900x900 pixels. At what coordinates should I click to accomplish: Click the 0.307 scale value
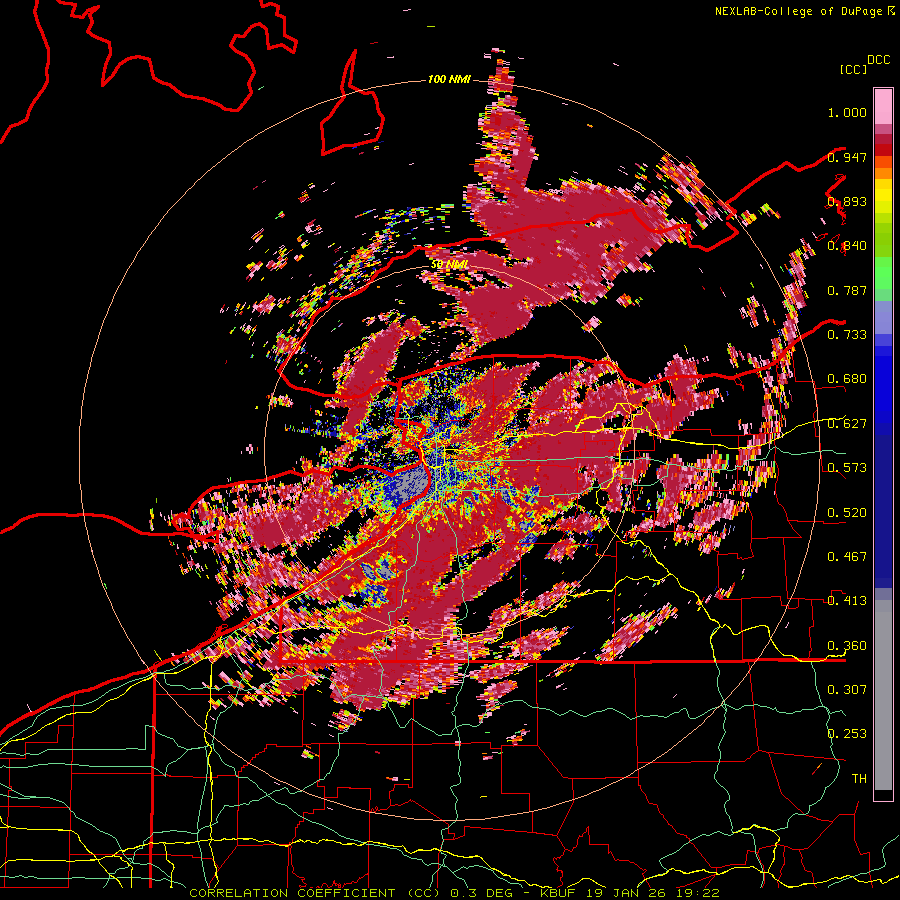[x=847, y=689]
